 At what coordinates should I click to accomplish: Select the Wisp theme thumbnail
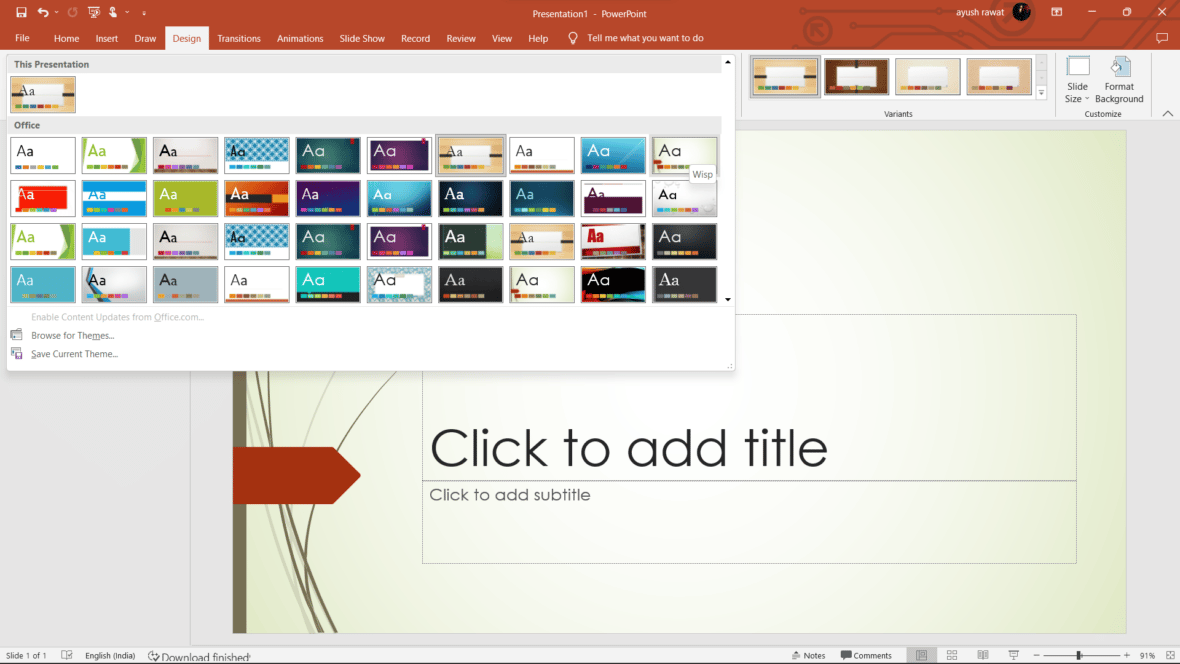684,155
